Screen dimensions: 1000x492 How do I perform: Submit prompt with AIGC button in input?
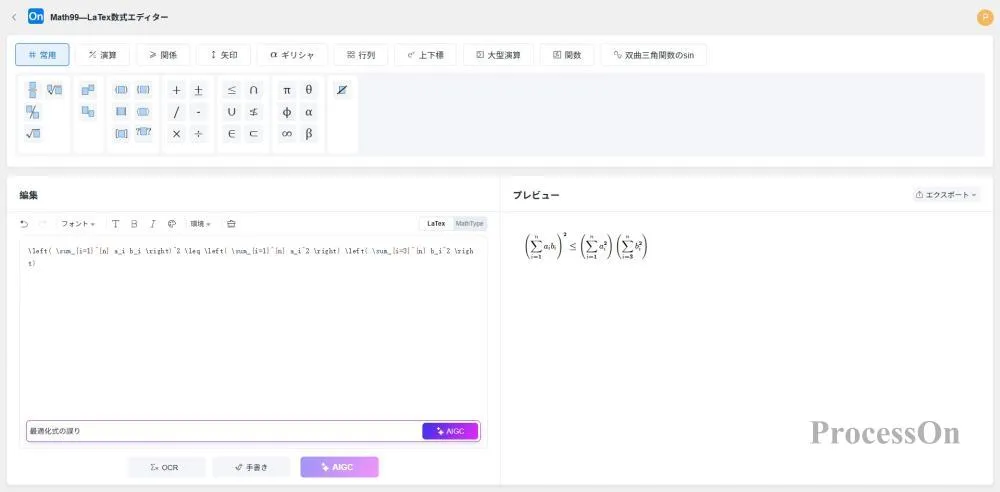(x=450, y=431)
